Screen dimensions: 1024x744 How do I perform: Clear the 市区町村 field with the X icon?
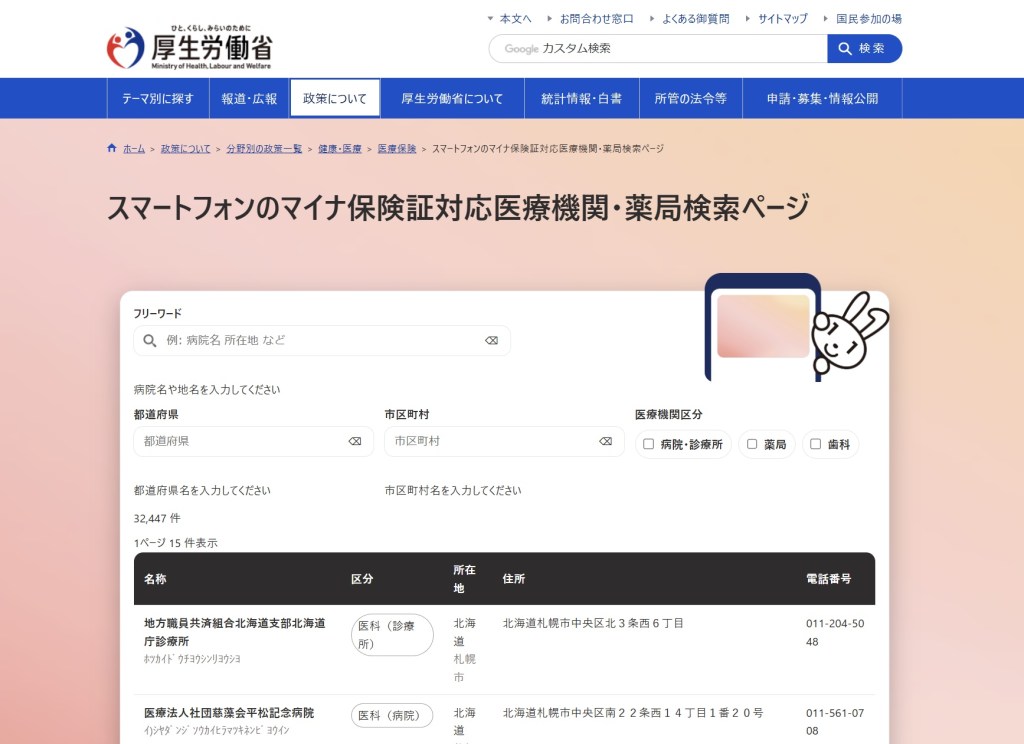(x=605, y=441)
